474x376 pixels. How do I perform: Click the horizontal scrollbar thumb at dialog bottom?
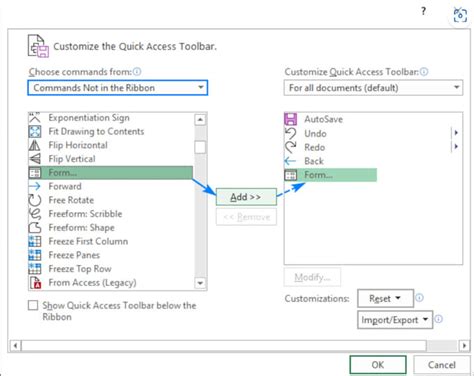[x=224, y=345]
